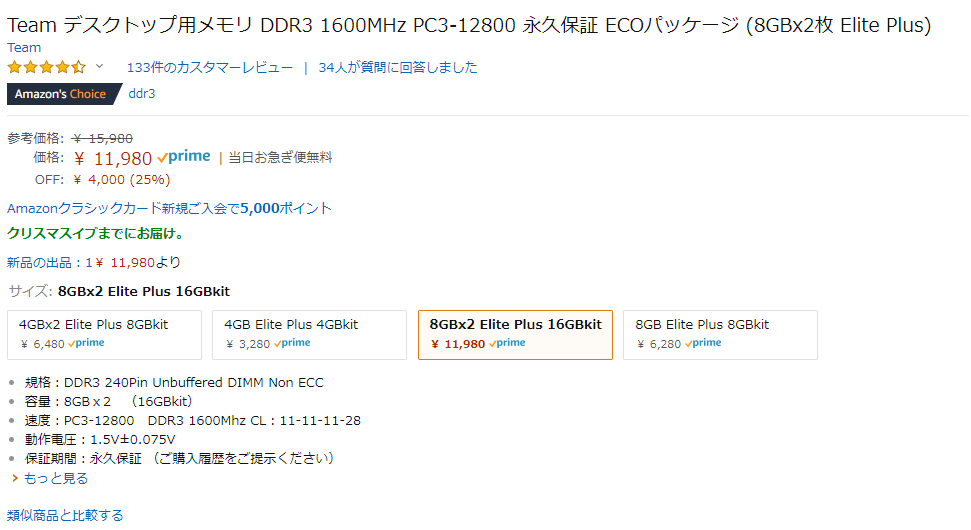Open the Amazonクラシックカード 5,000ポイント offer link
971x530 pixels.
(169, 209)
